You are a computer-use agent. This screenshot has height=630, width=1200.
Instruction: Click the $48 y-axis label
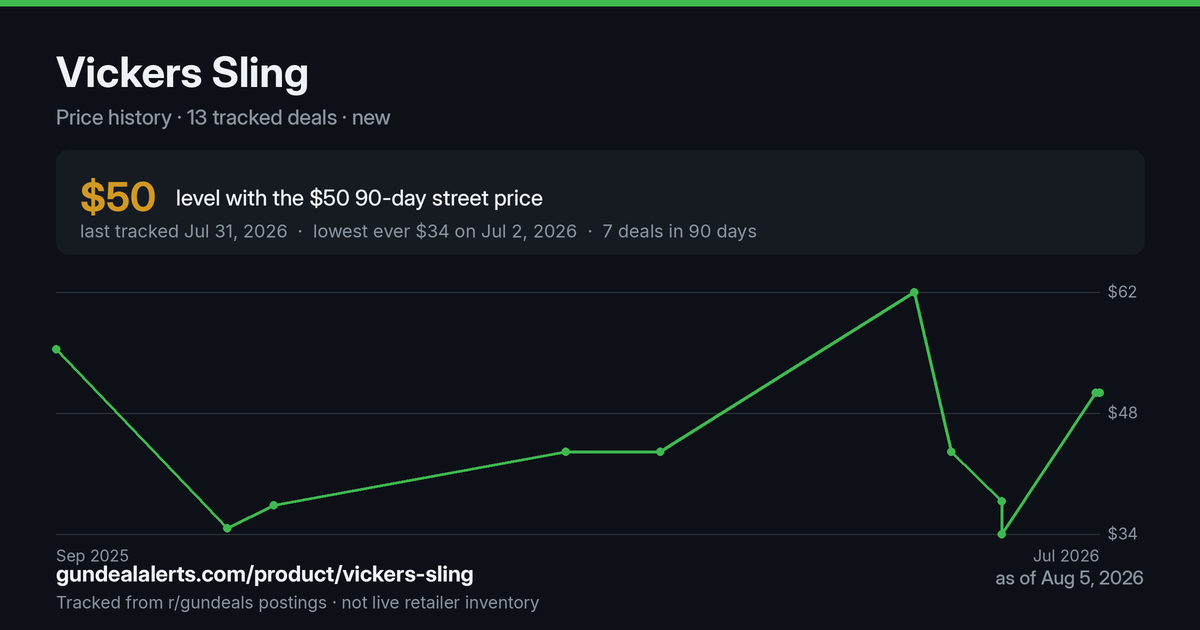1123,413
